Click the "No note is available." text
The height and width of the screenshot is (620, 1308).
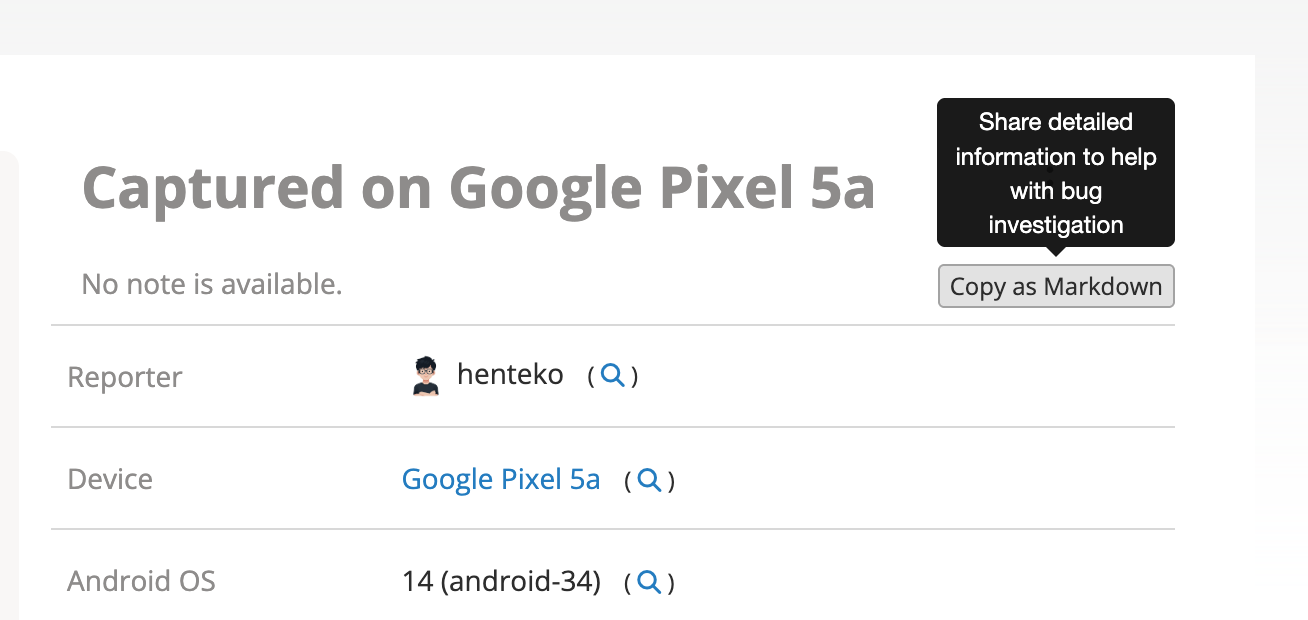coord(212,285)
